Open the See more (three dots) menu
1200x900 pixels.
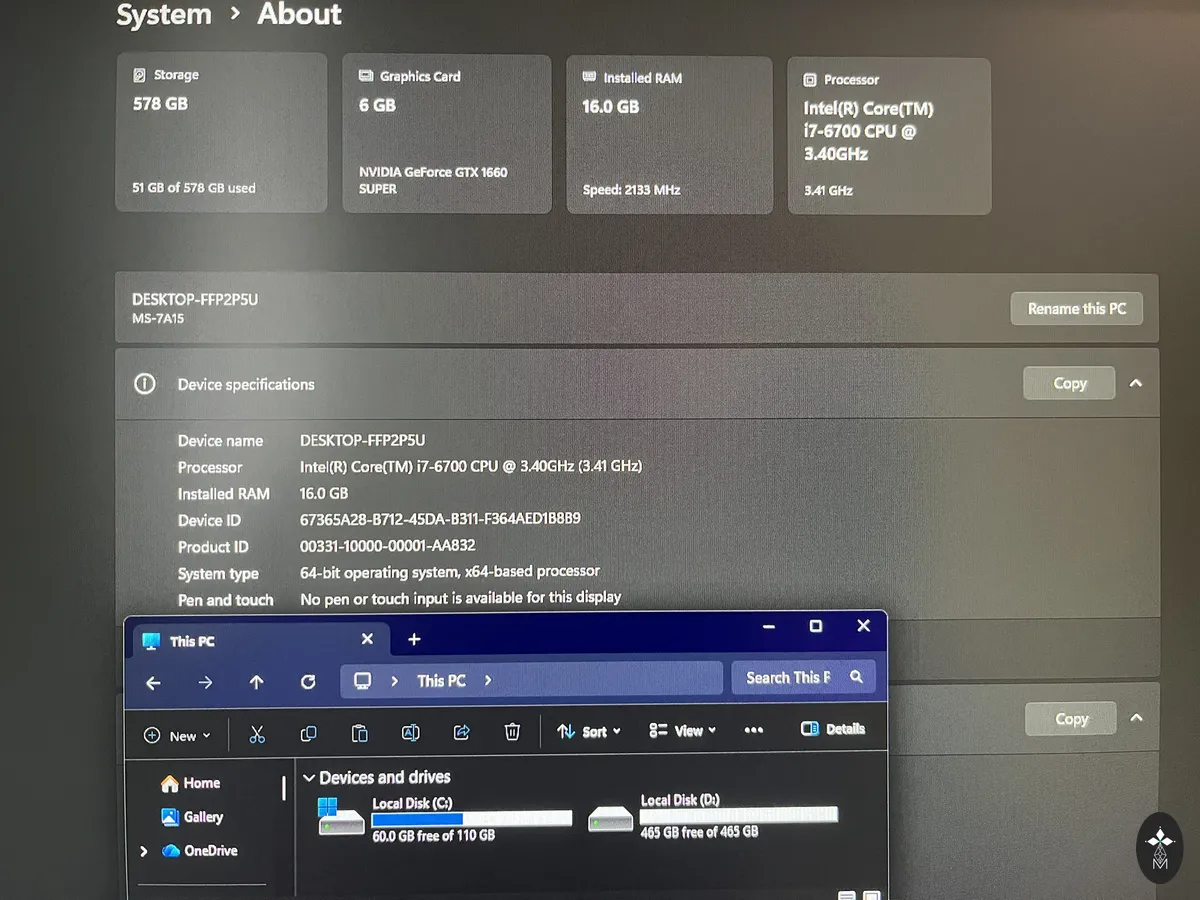coord(754,731)
